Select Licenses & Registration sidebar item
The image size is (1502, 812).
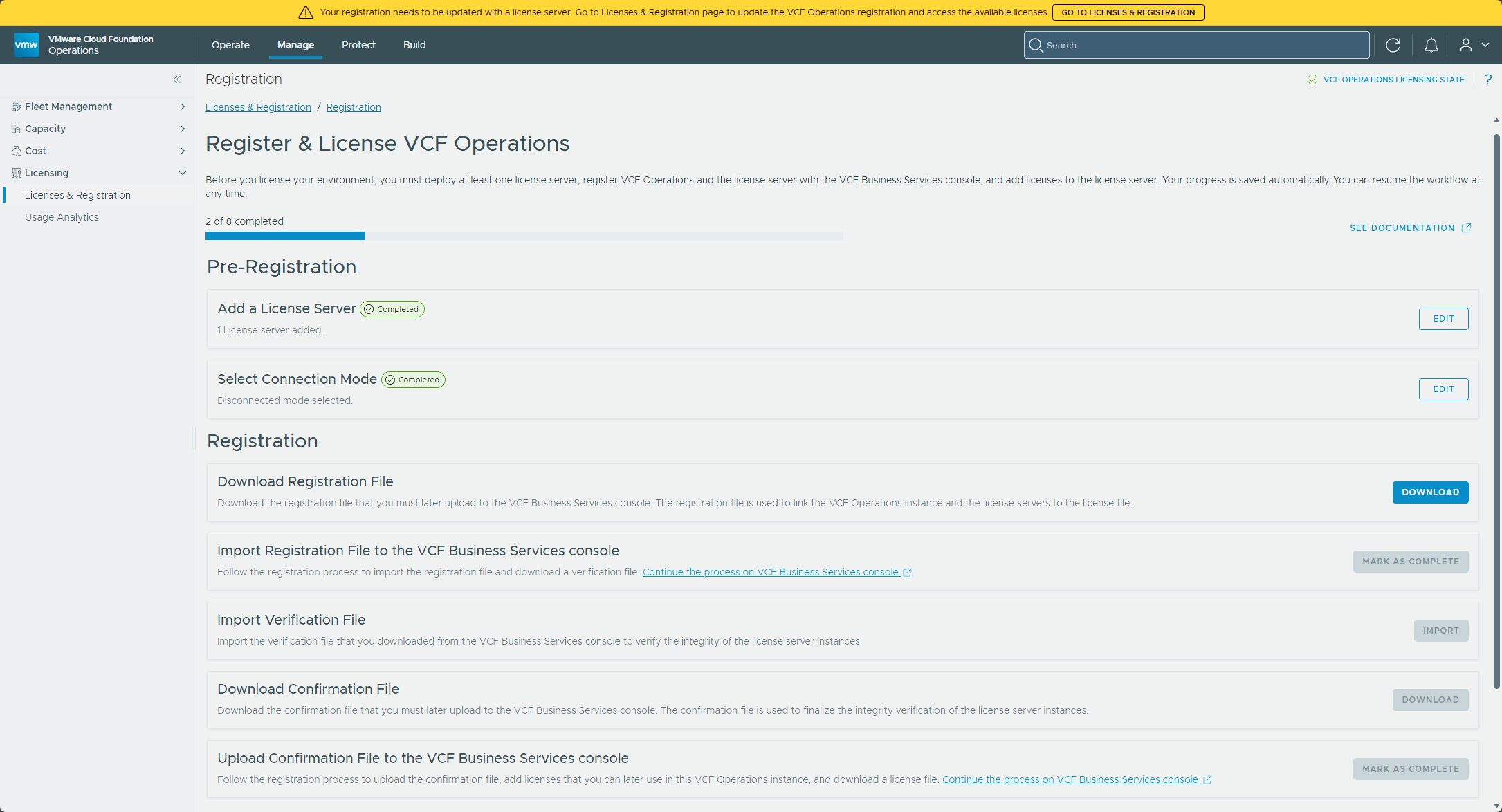(x=77, y=195)
